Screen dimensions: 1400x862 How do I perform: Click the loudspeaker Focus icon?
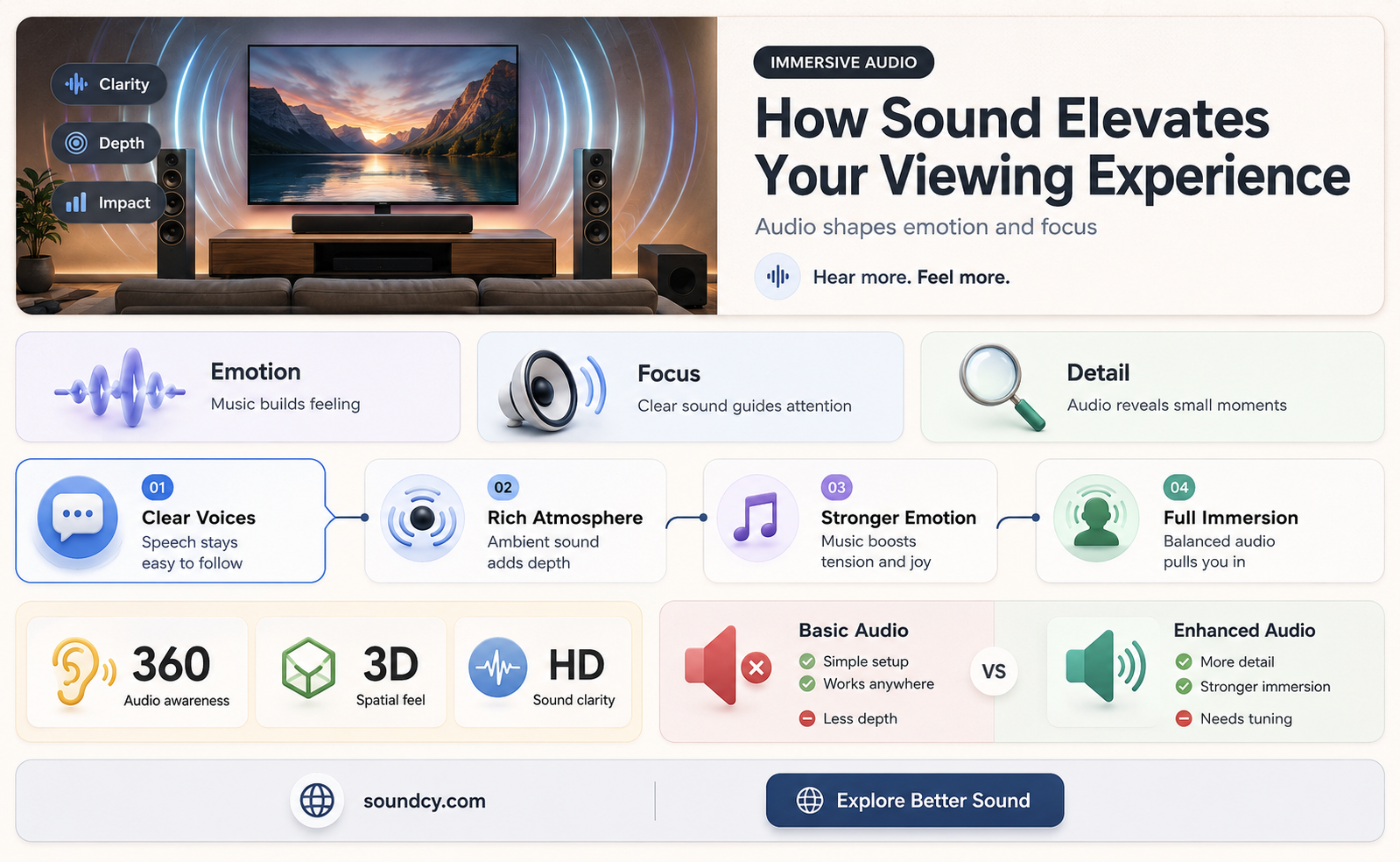pyautogui.click(x=552, y=390)
